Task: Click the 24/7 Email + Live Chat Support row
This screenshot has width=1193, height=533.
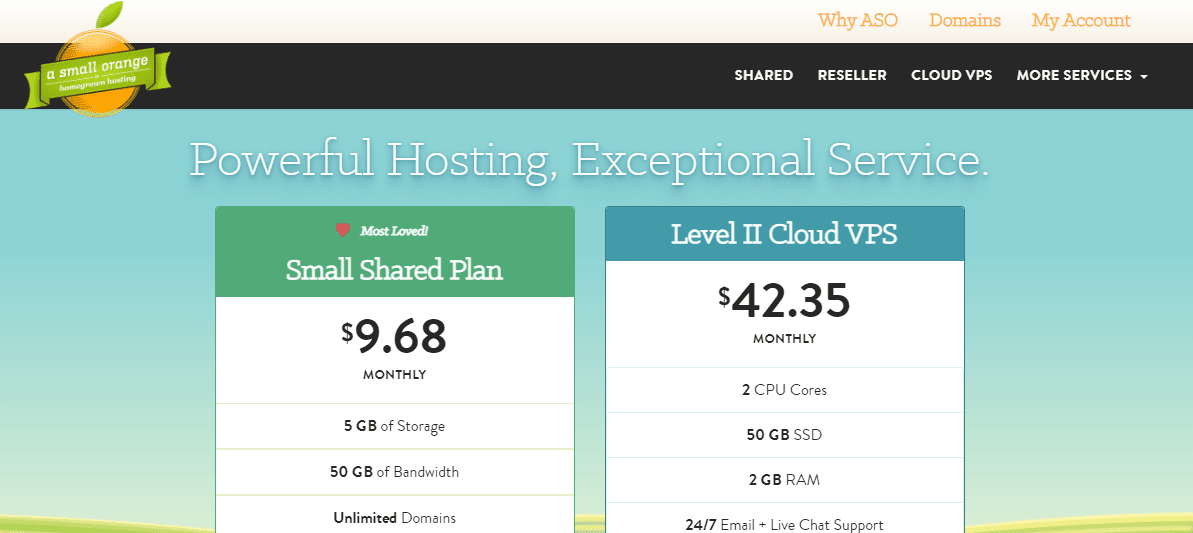Action: click(x=784, y=519)
